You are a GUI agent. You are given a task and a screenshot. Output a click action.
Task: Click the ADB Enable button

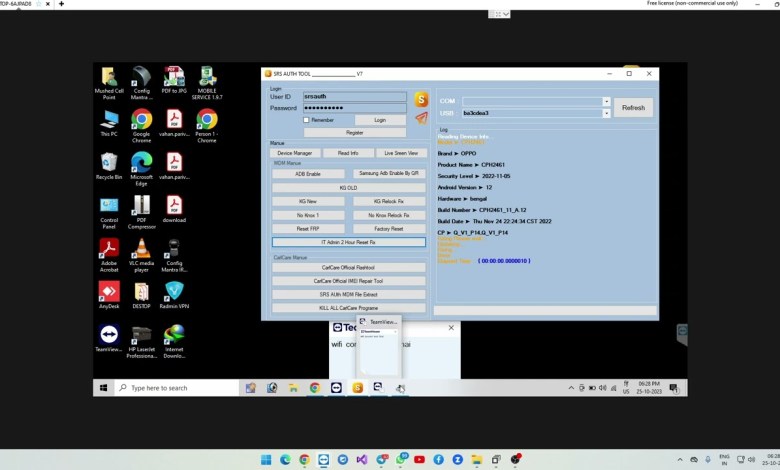pyautogui.click(x=308, y=174)
